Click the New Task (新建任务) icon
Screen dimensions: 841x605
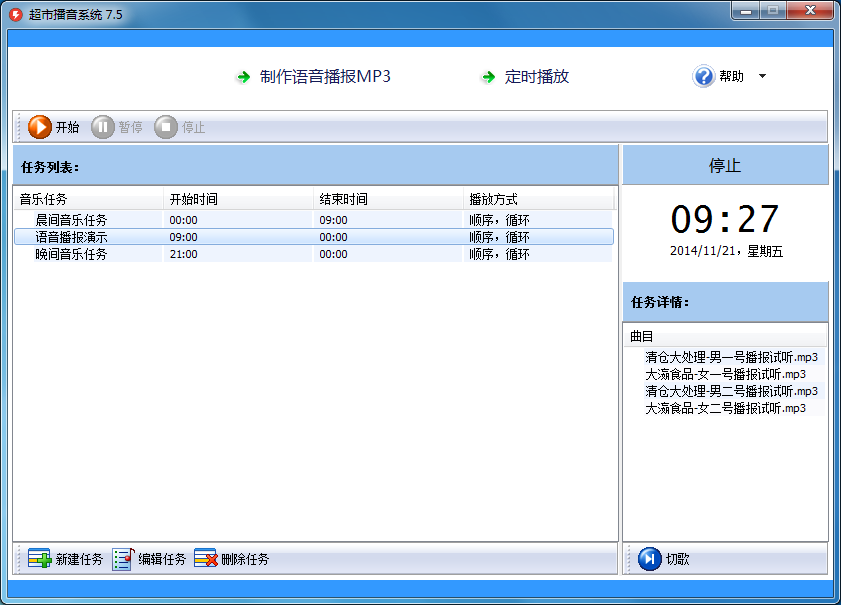[x=39, y=559]
